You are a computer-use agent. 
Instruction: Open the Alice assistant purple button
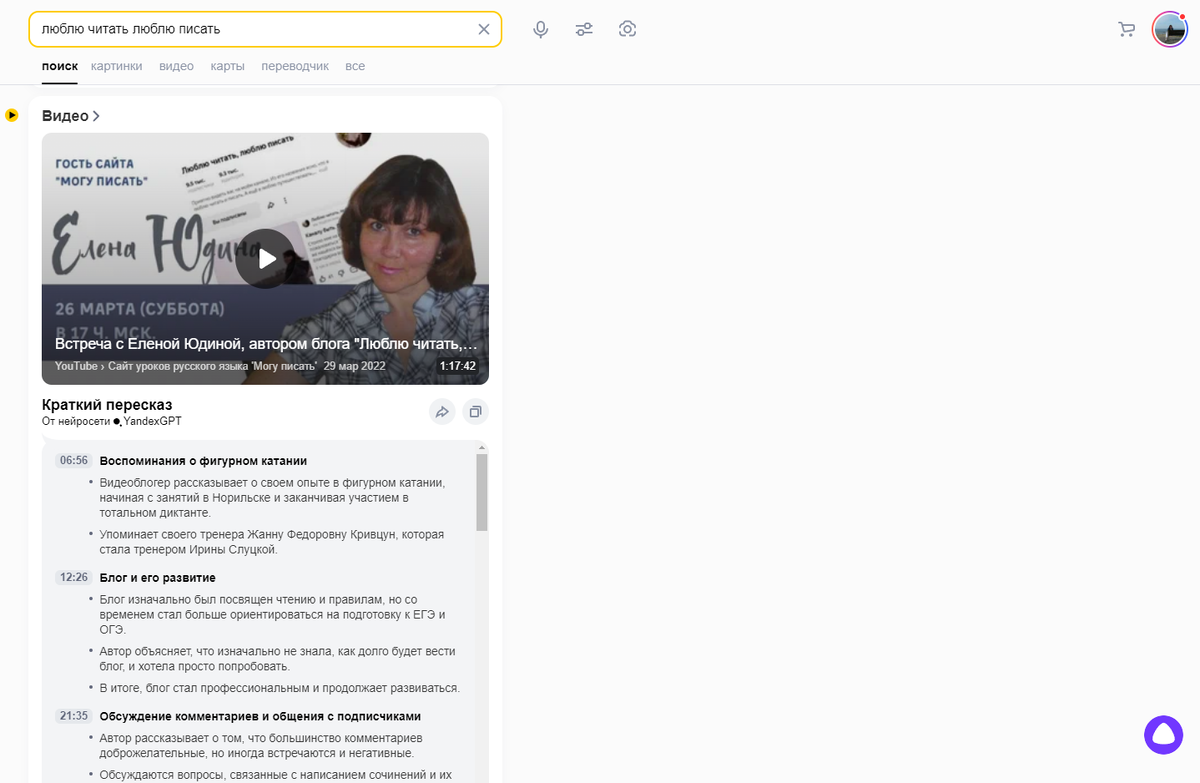(1163, 734)
